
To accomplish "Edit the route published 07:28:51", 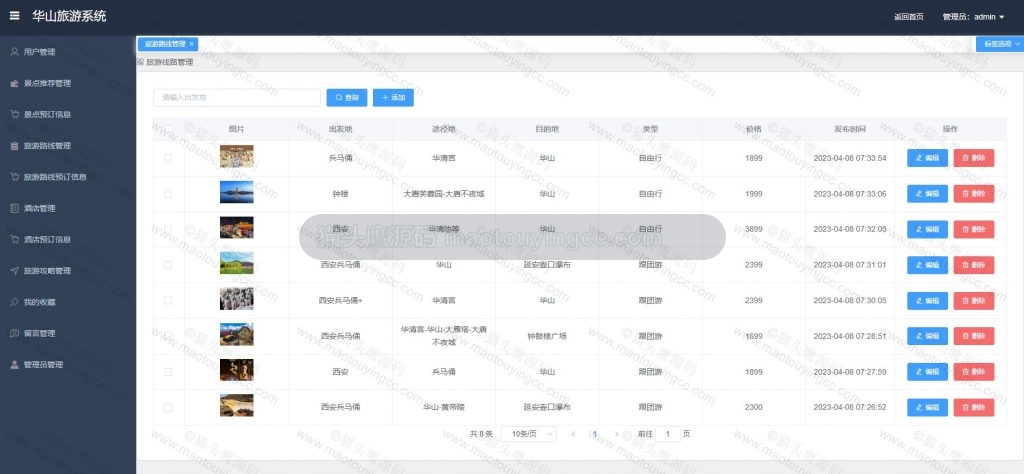I will pyautogui.click(x=927, y=336).
